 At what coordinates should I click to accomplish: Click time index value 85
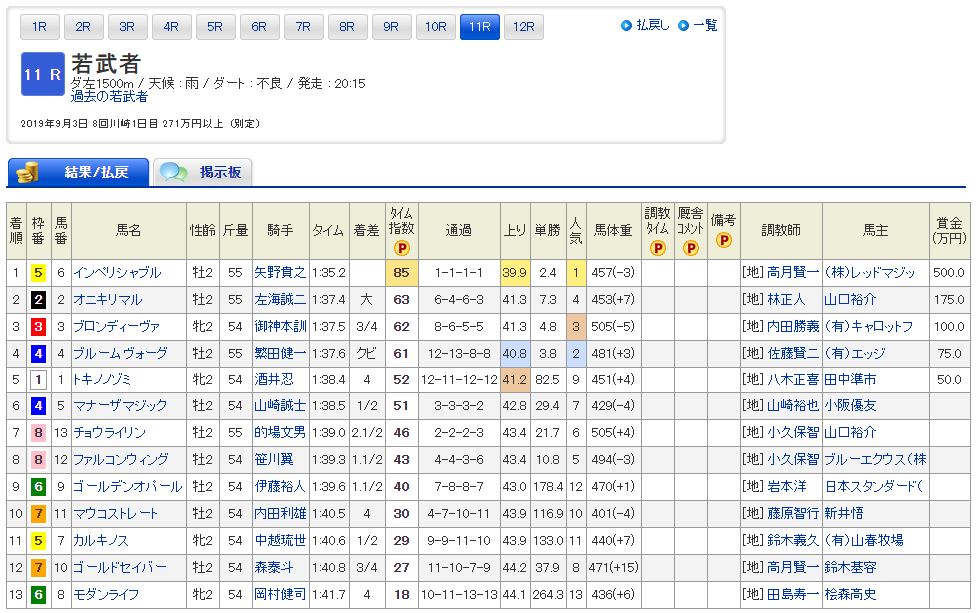402,273
